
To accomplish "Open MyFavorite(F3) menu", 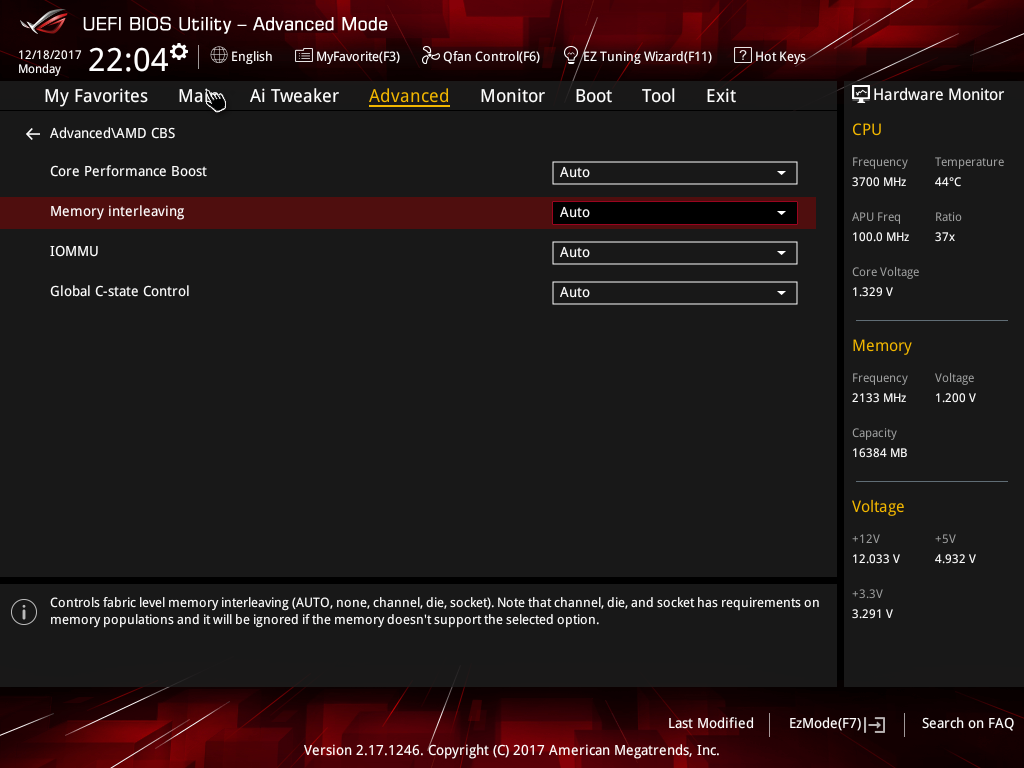I will coord(358,57).
